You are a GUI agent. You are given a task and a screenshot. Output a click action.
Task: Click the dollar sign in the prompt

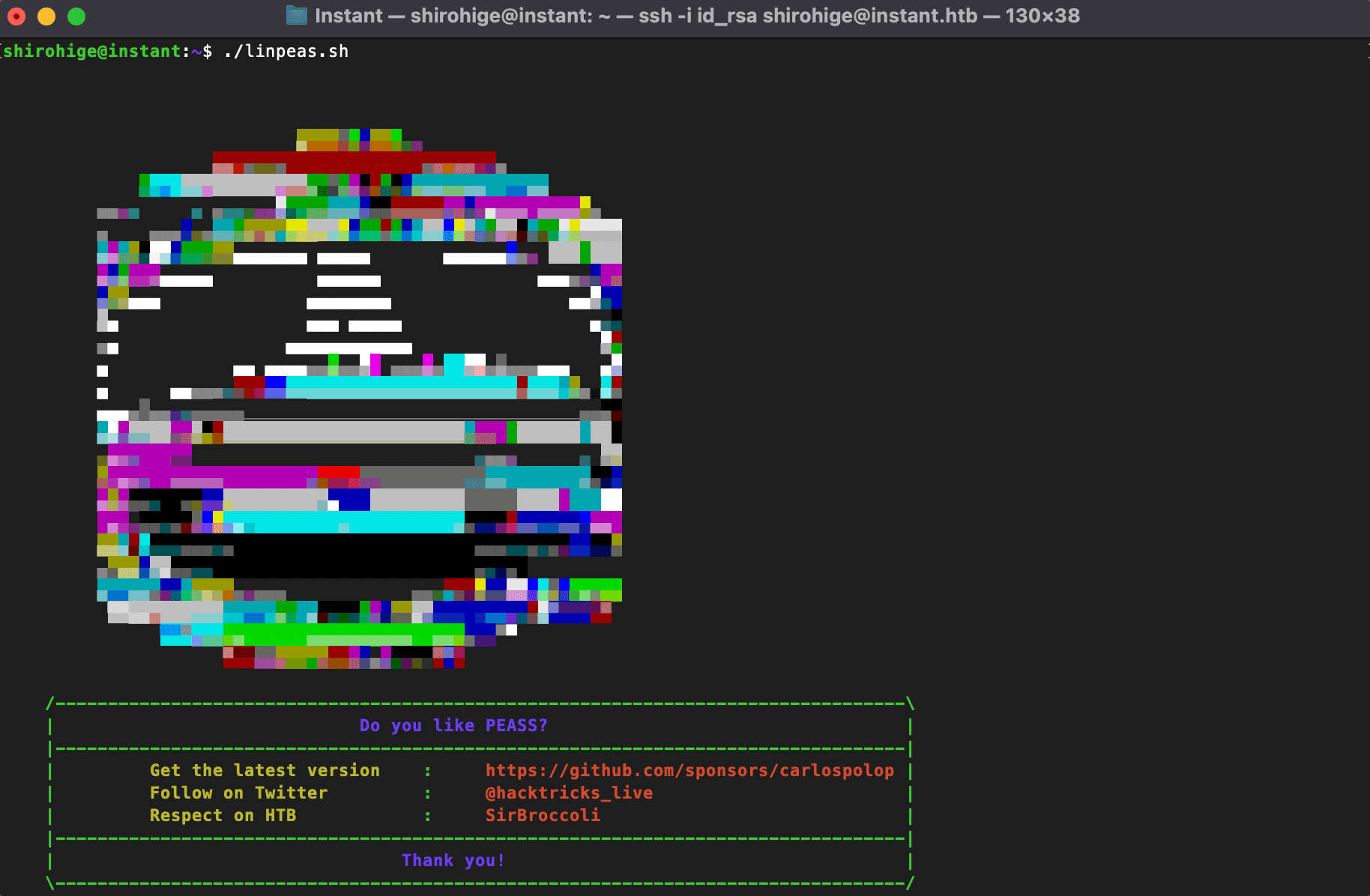point(207,51)
